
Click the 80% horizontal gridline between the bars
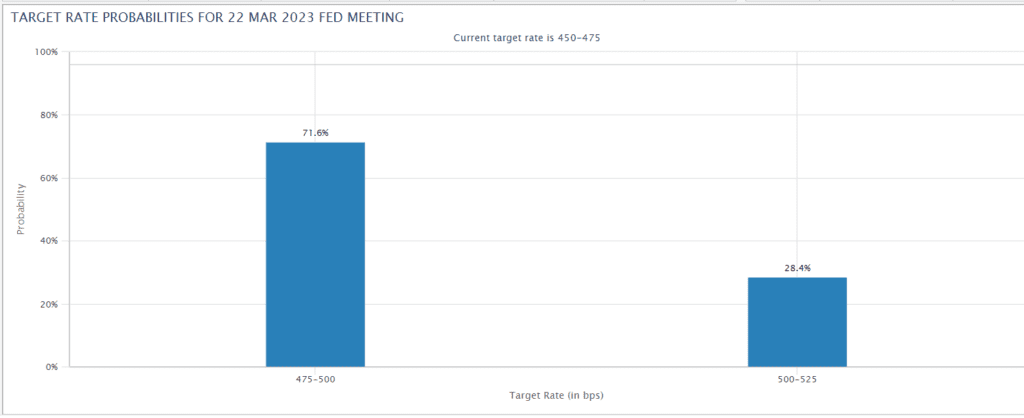click(556, 115)
